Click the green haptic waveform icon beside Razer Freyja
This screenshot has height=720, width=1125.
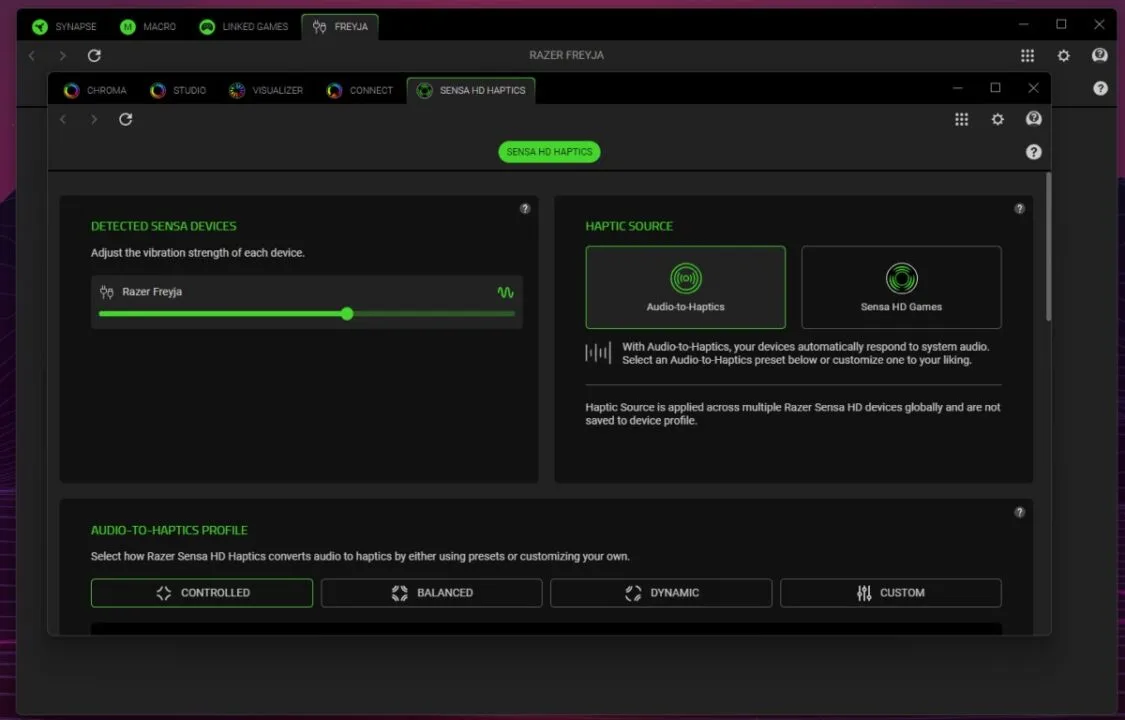pyautogui.click(x=505, y=292)
